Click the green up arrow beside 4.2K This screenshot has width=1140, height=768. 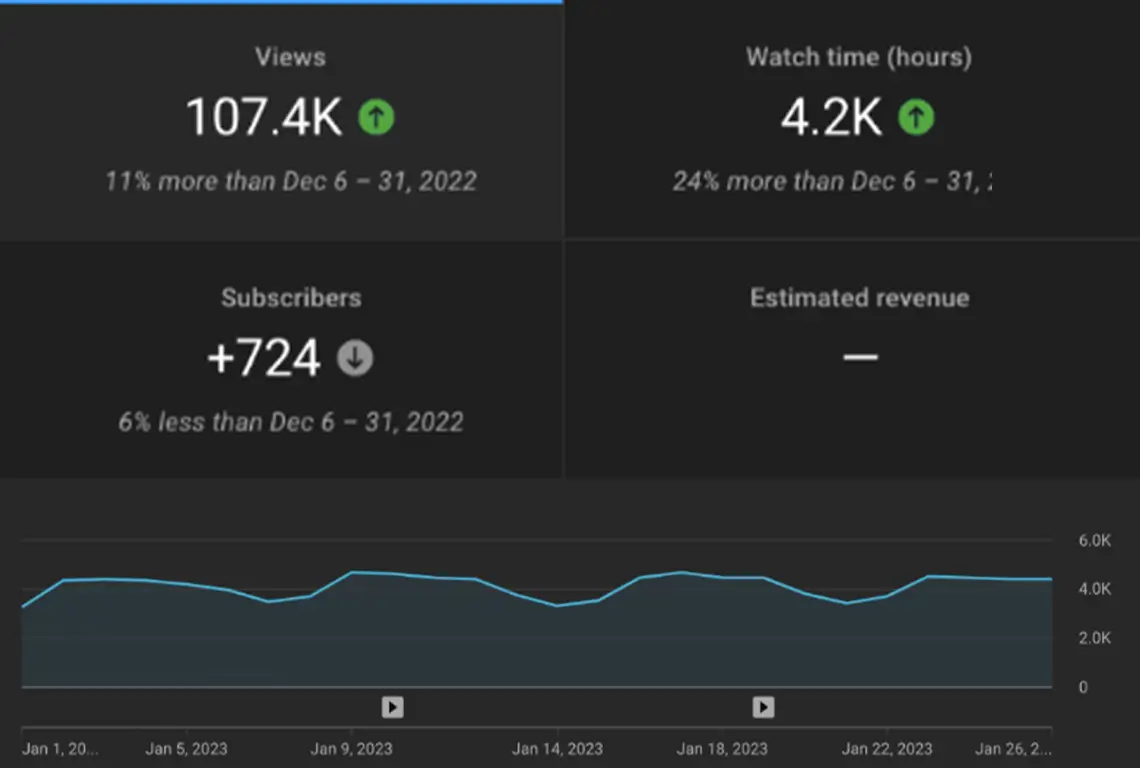(916, 118)
